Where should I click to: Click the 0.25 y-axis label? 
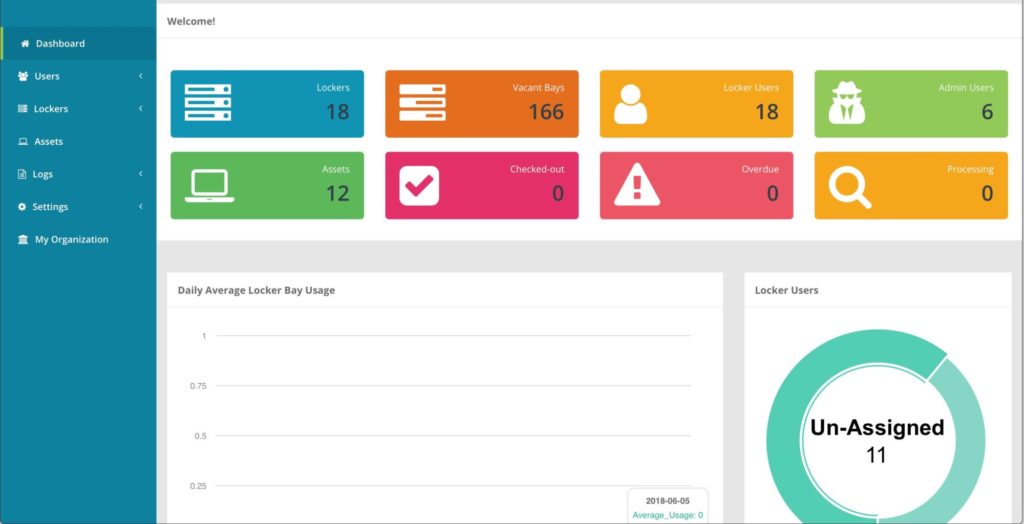pos(198,486)
